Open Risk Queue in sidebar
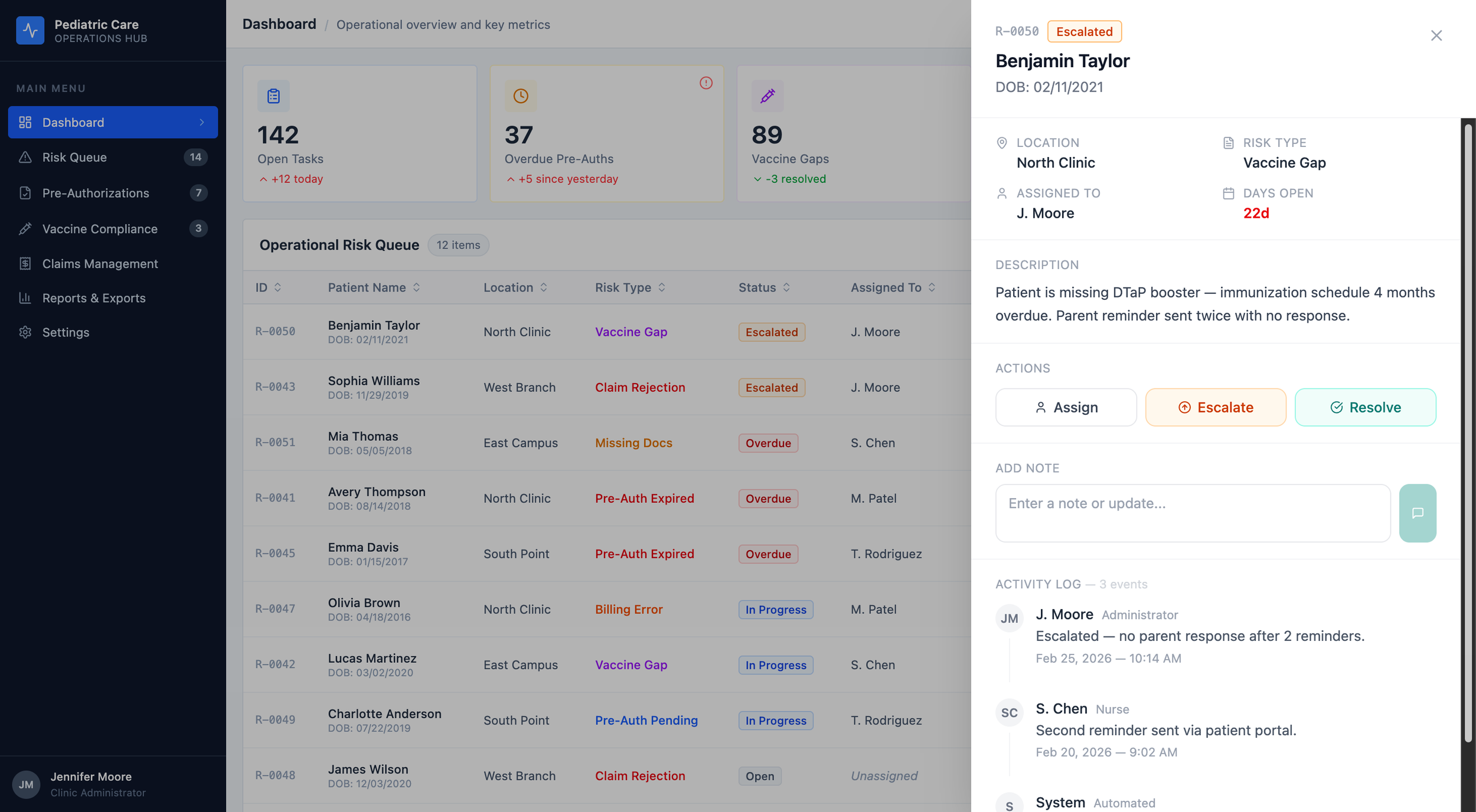Image resolution: width=1476 pixels, height=812 pixels. 74,157
